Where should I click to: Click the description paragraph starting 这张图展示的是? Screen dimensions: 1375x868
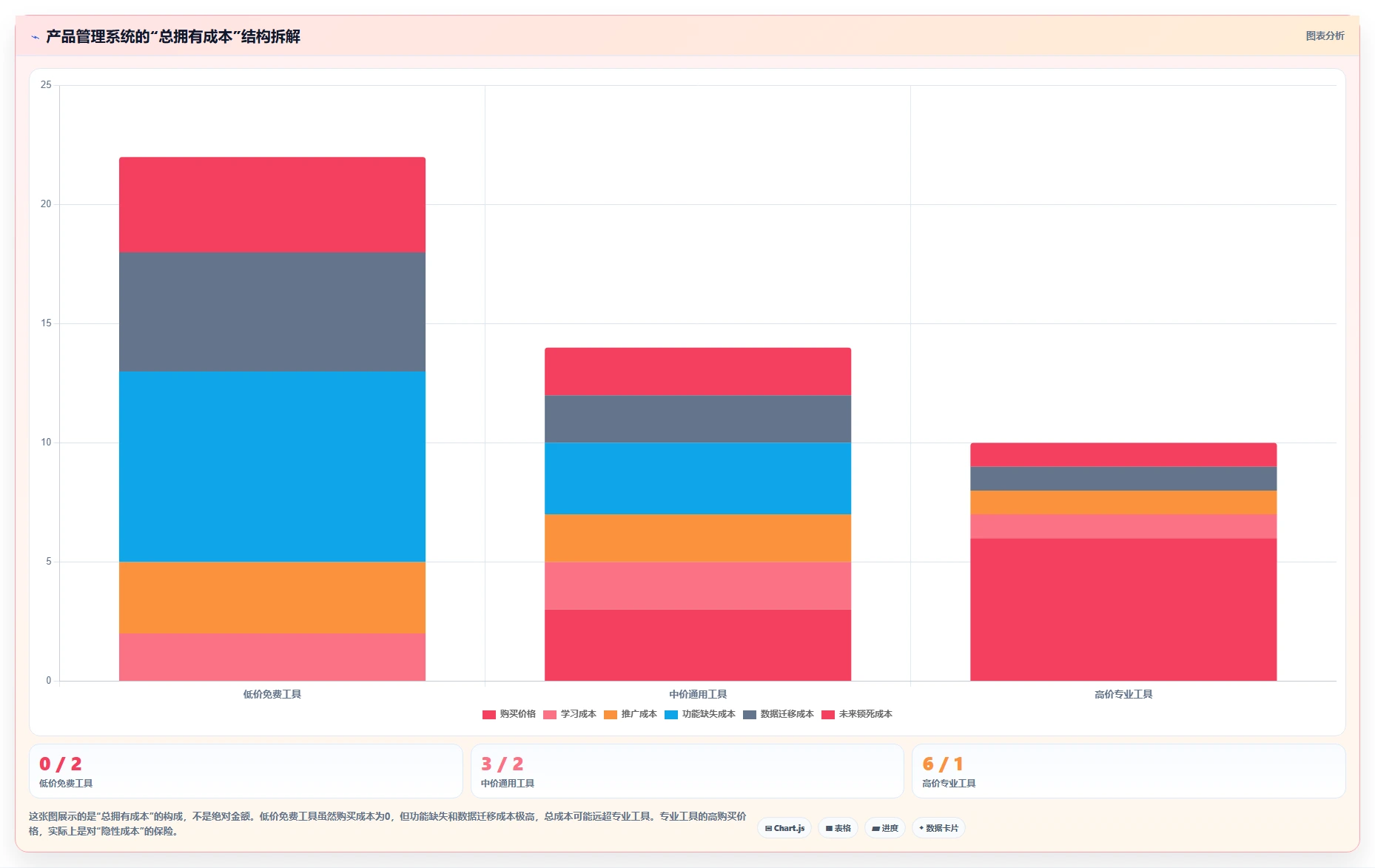coord(387,824)
